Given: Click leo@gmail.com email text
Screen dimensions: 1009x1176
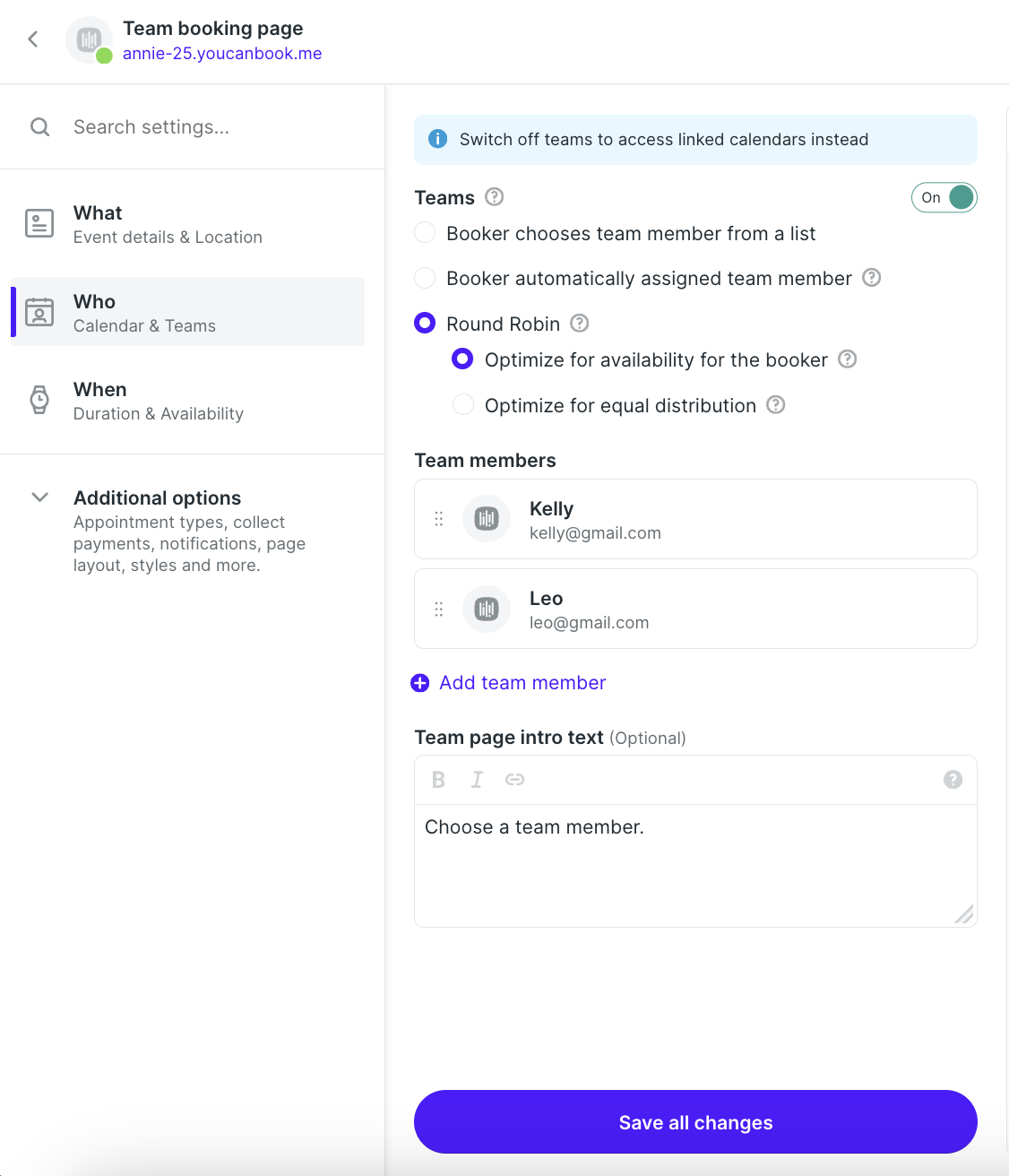Looking at the screenshot, I should point(589,623).
